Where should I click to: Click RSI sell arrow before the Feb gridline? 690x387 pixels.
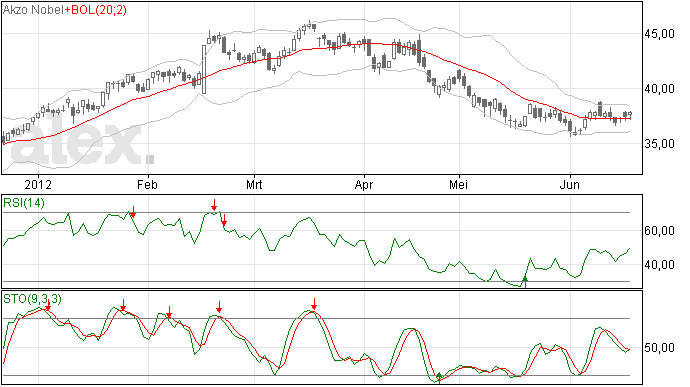133,212
